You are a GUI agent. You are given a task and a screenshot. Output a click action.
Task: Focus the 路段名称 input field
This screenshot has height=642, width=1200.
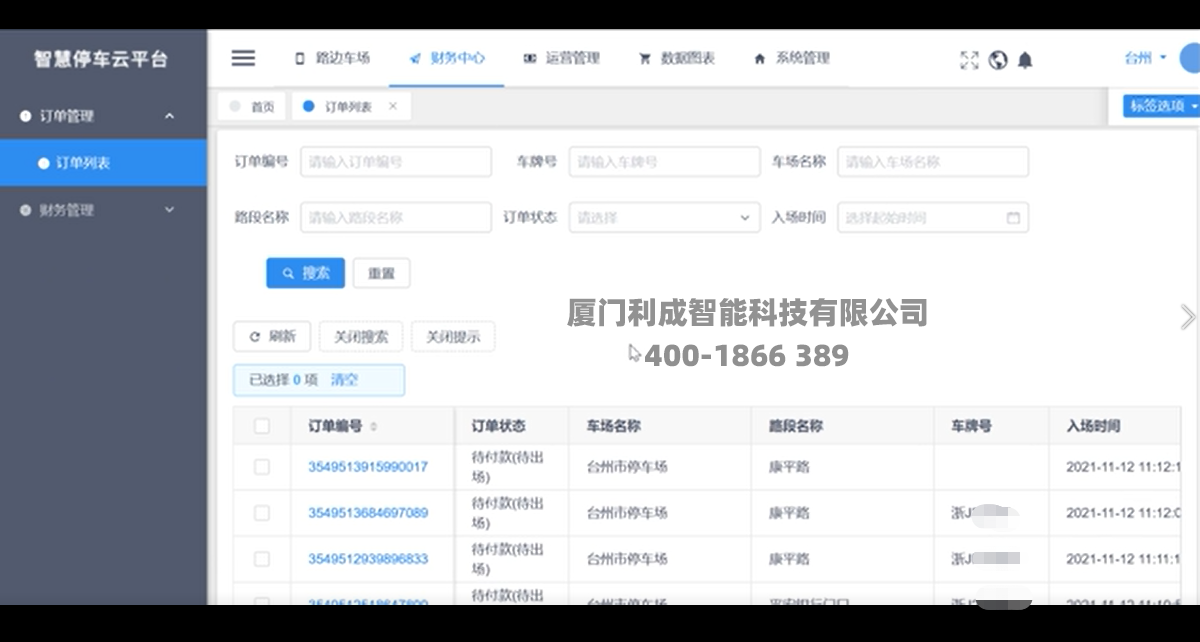(396, 218)
